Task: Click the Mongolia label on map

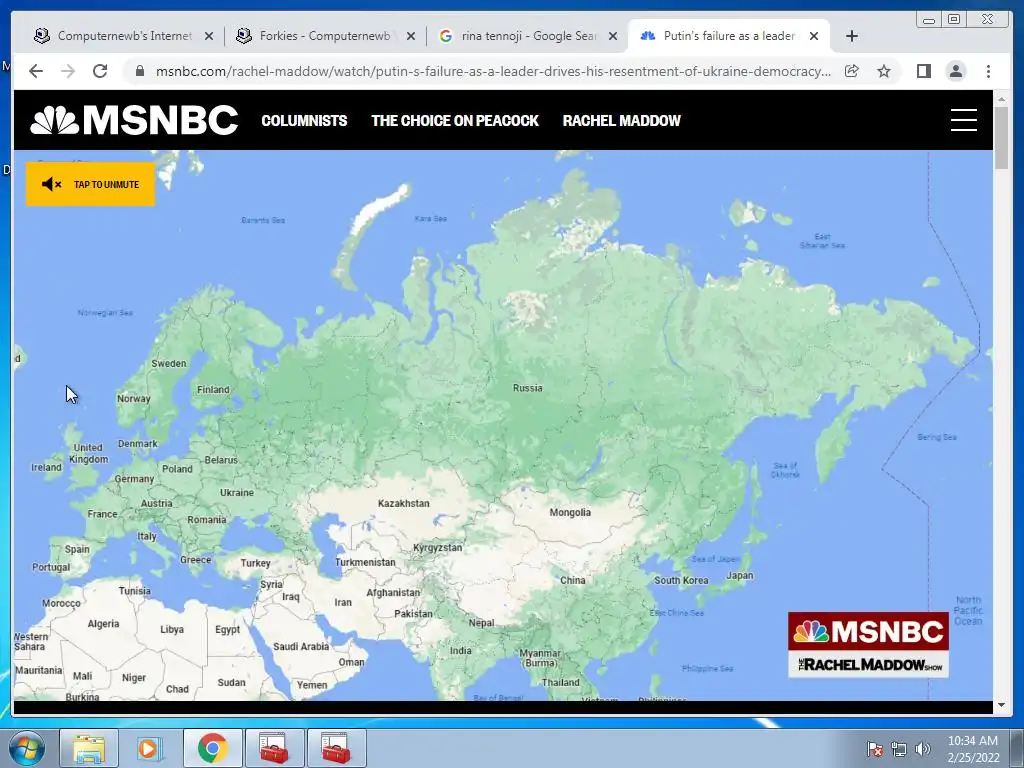Action: click(570, 512)
